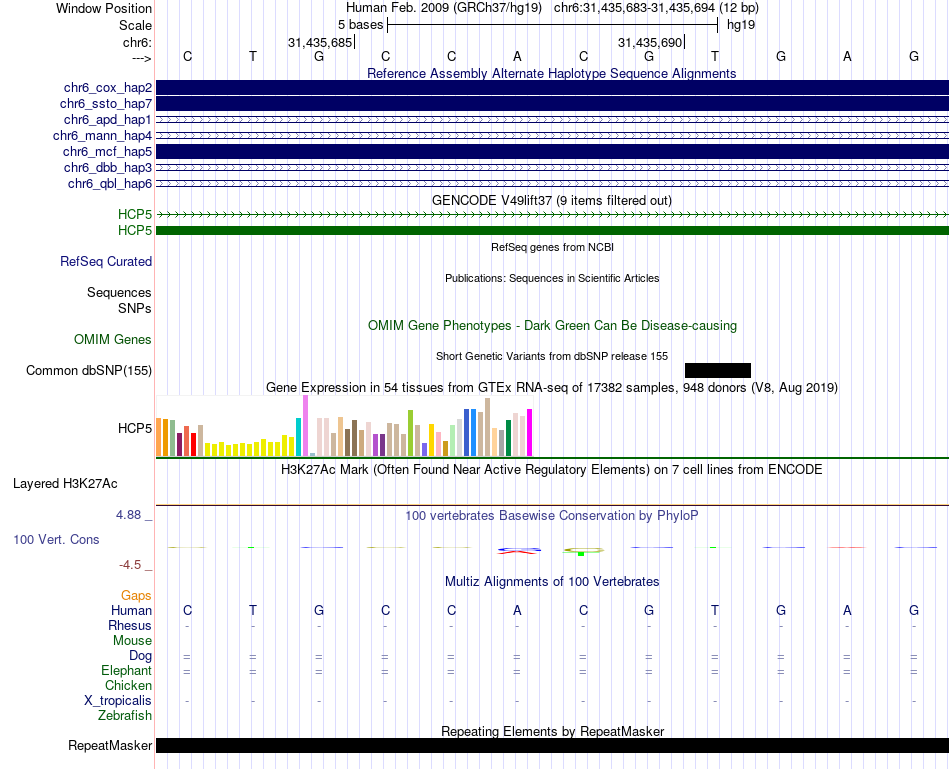Open Publications: Sequences in Scientific Articles title
The image size is (950, 769).
(x=552, y=278)
